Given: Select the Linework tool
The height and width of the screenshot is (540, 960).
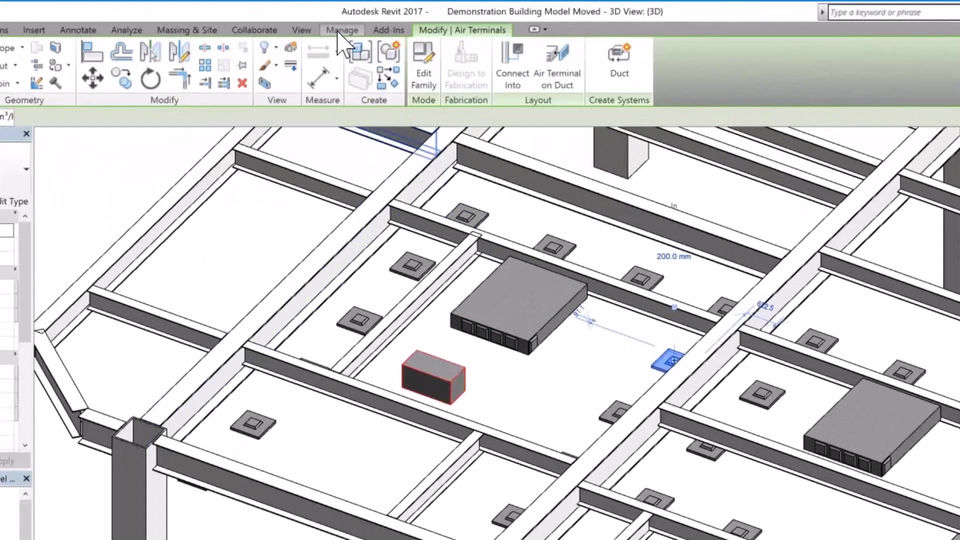Looking at the screenshot, I should (x=290, y=65).
